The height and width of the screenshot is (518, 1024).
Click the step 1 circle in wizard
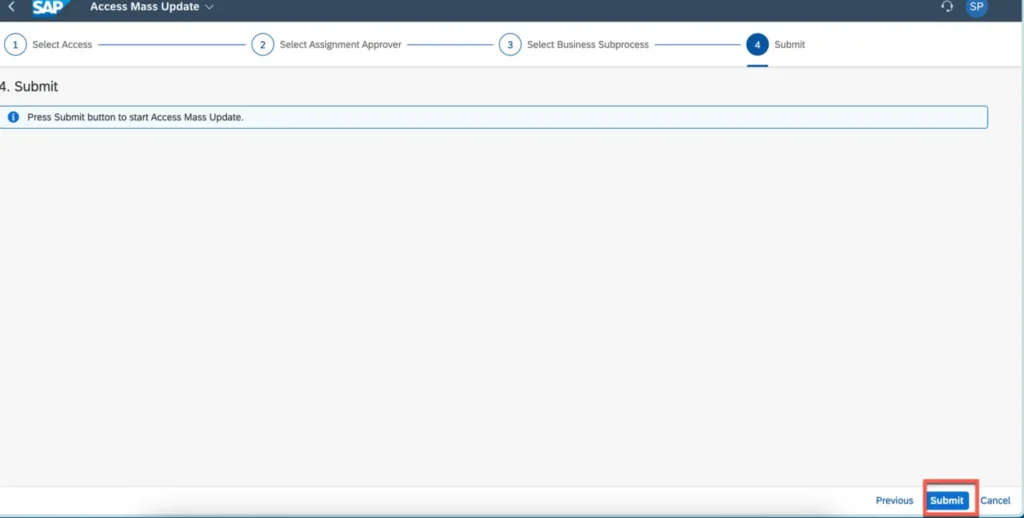click(x=15, y=45)
